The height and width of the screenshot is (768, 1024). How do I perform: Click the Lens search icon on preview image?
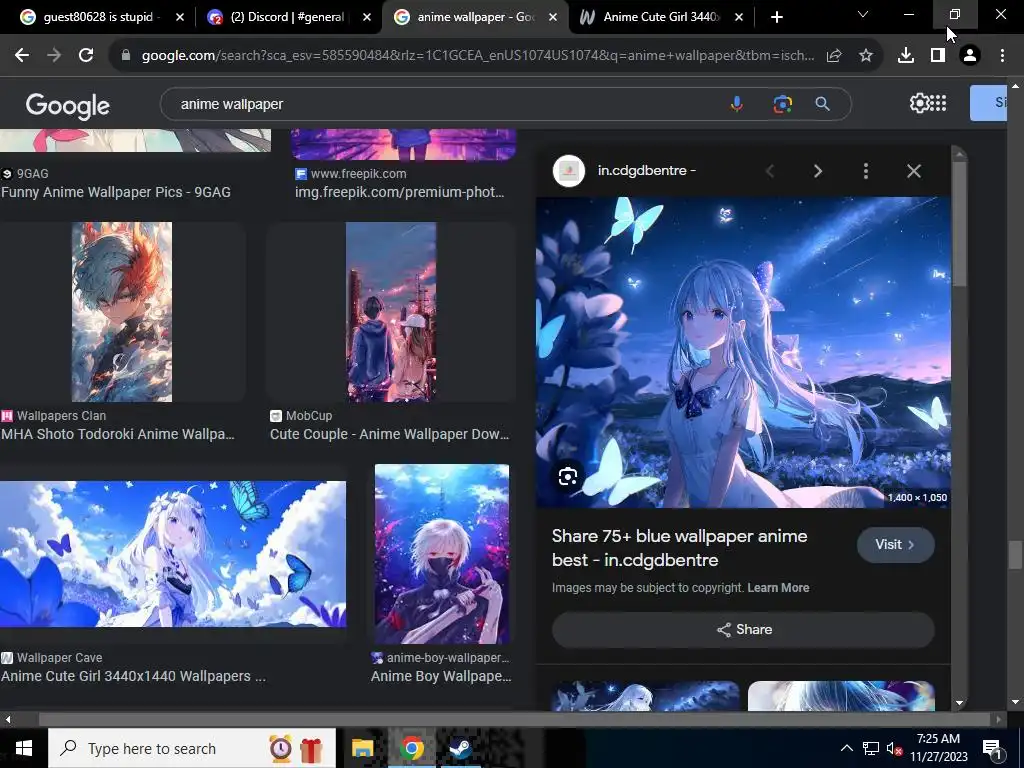click(568, 477)
